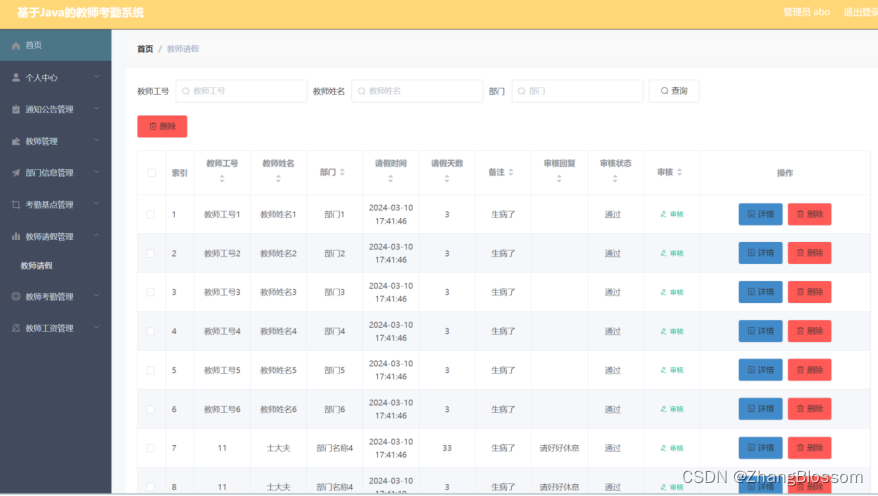Click the search icon in the 教师工号 field
Image resolution: width=878 pixels, height=496 pixels.
[x=186, y=91]
